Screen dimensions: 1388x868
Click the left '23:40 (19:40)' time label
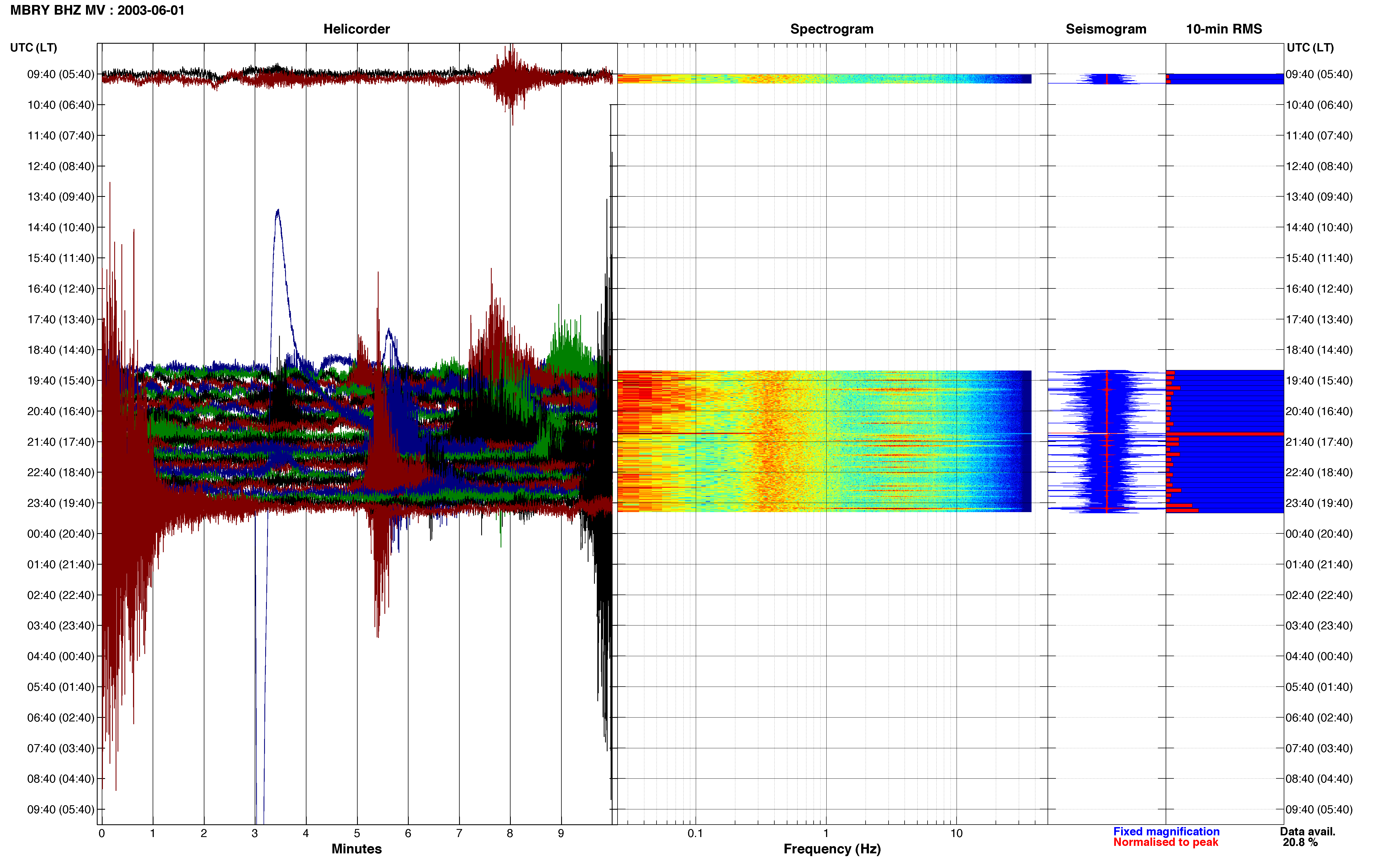pyautogui.click(x=61, y=503)
